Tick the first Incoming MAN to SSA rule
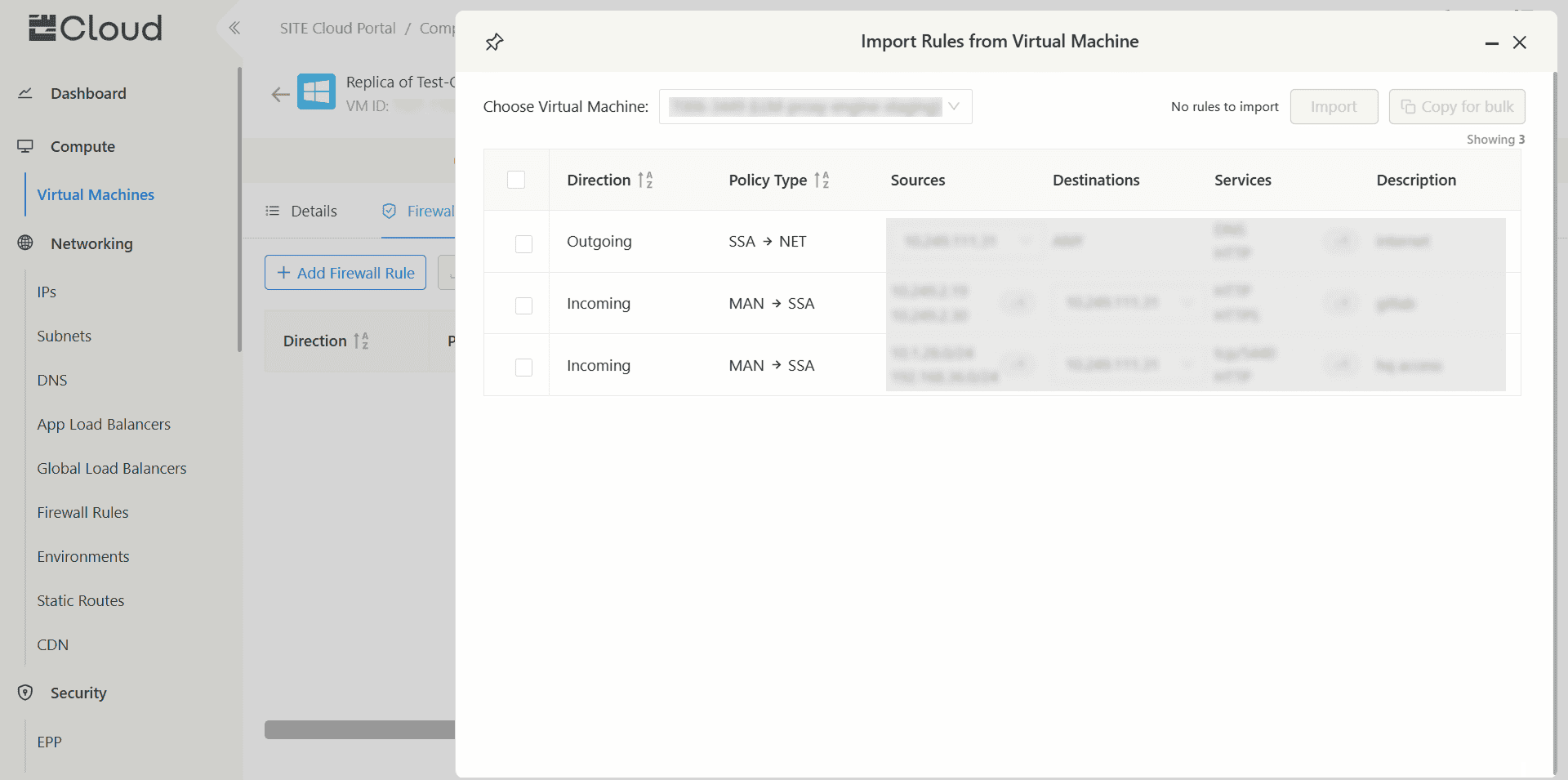This screenshot has width=1568, height=780. (523, 305)
